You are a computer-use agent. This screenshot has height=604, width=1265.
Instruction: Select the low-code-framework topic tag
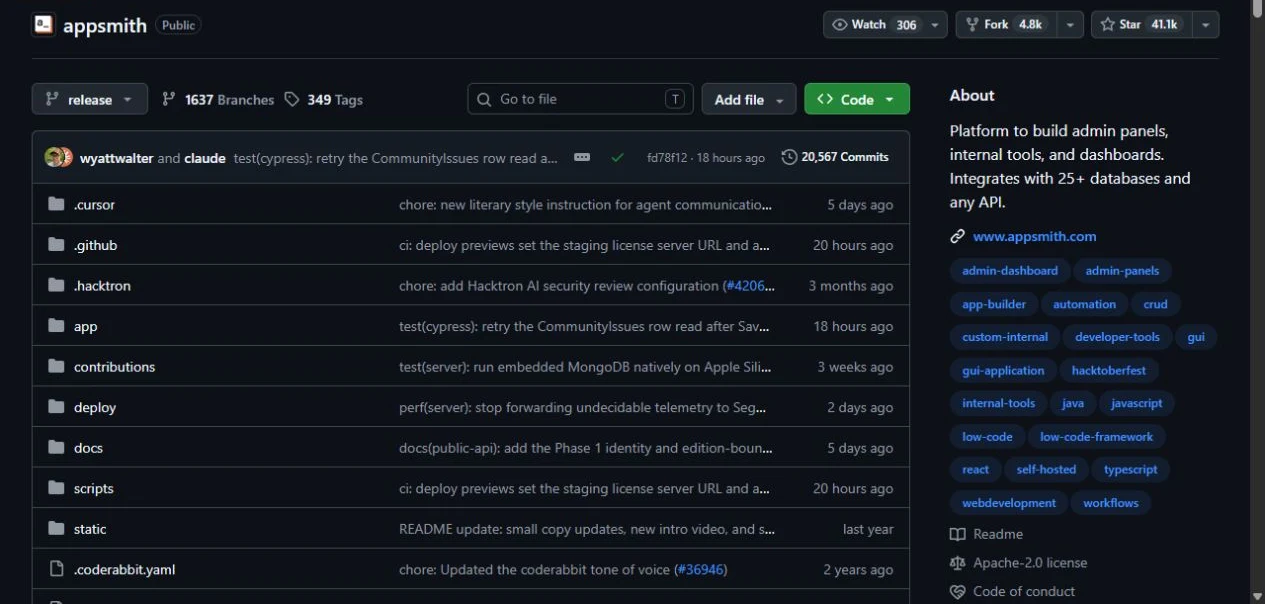(x=1096, y=437)
